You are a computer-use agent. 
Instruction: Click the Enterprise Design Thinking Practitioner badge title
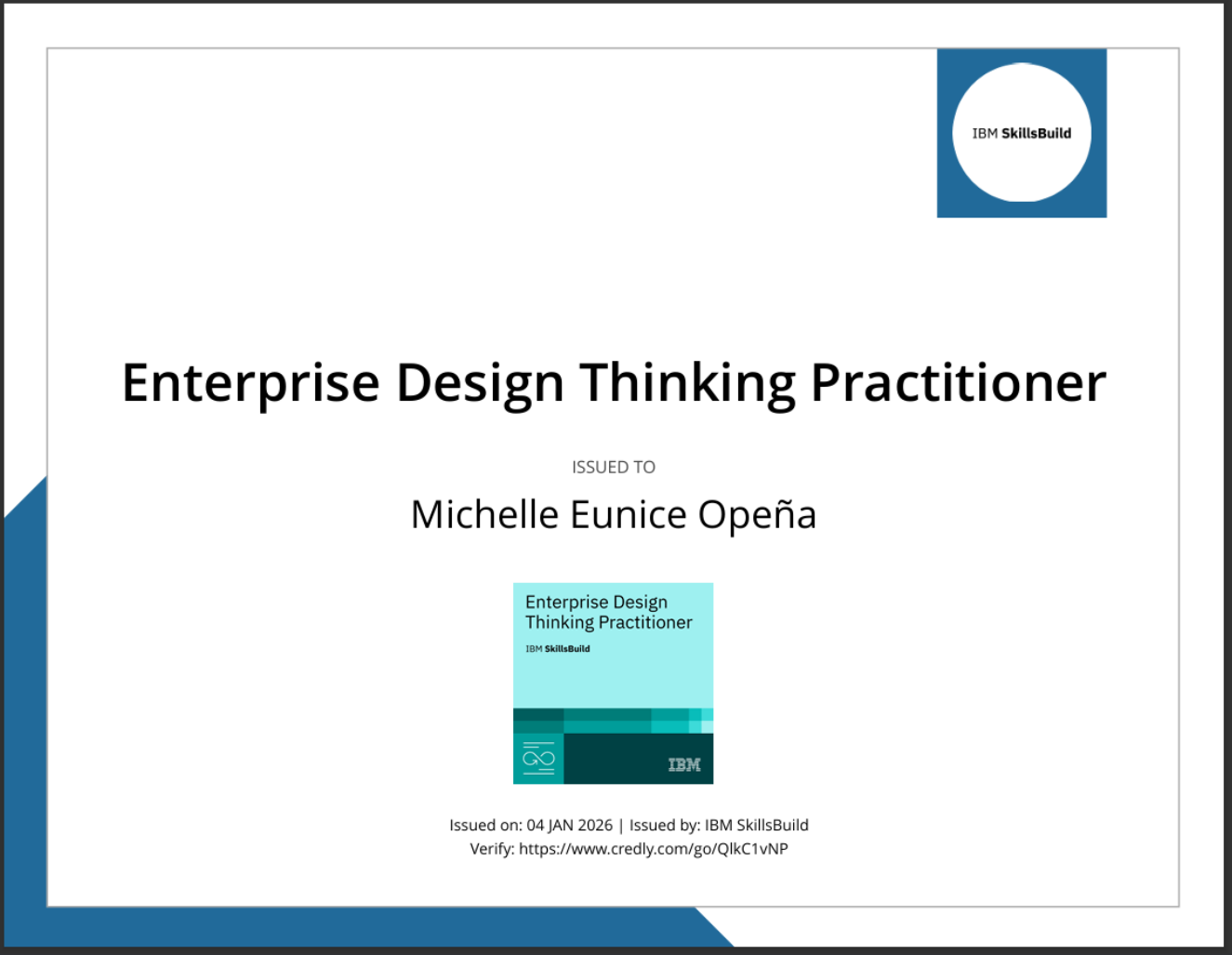coord(609,612)
